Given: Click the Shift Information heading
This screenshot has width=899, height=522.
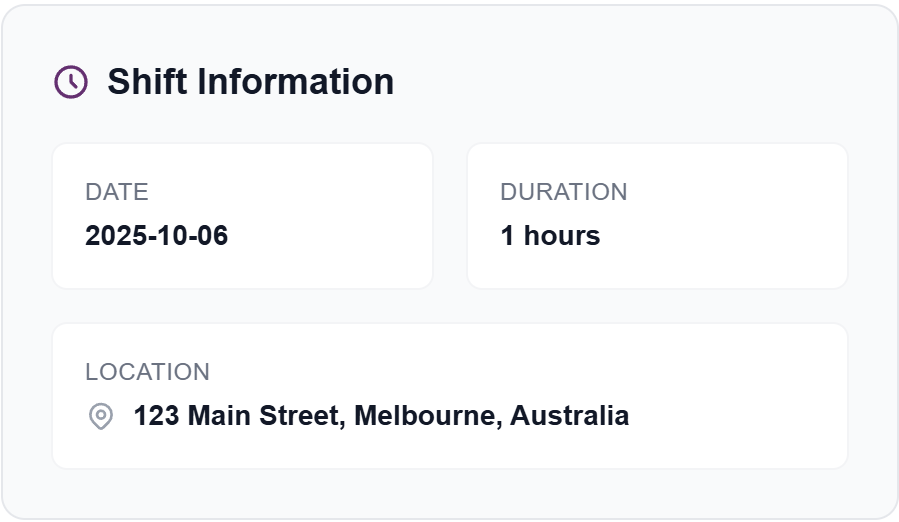Looking at the screenshot, I should (250, 82).
